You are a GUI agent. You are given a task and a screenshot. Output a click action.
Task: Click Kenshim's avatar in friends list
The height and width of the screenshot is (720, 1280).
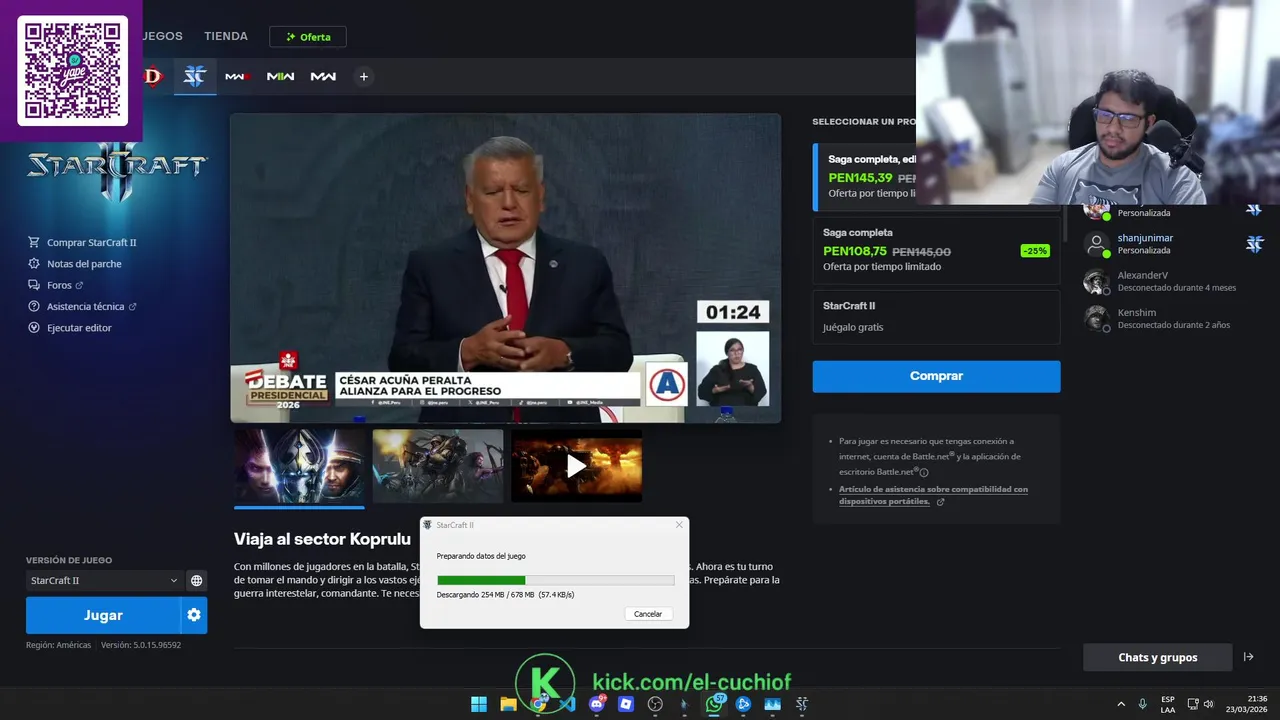coord(1097,319)
